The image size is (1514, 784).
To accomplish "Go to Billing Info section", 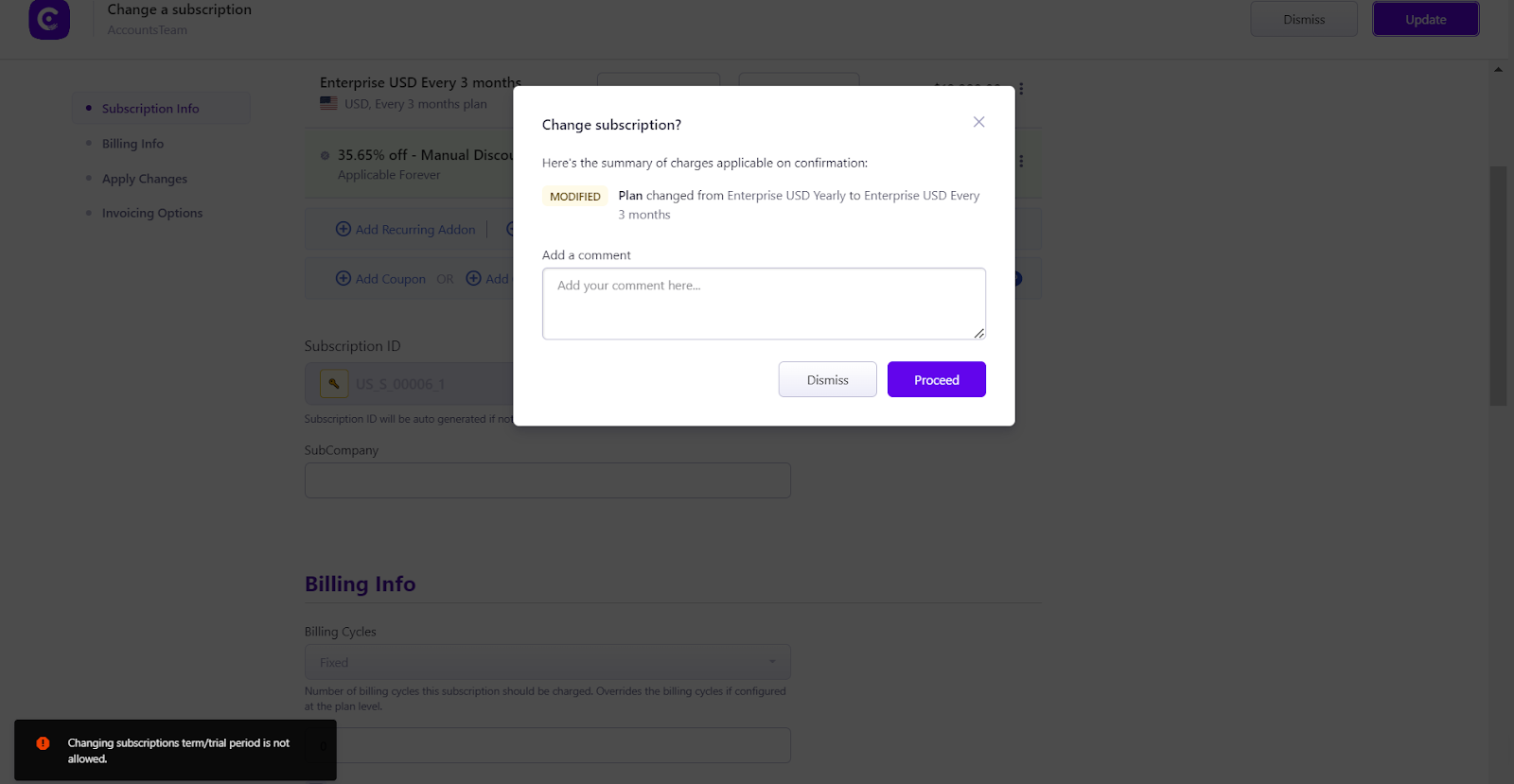I will pyautogui.click(x=132, y=144).
